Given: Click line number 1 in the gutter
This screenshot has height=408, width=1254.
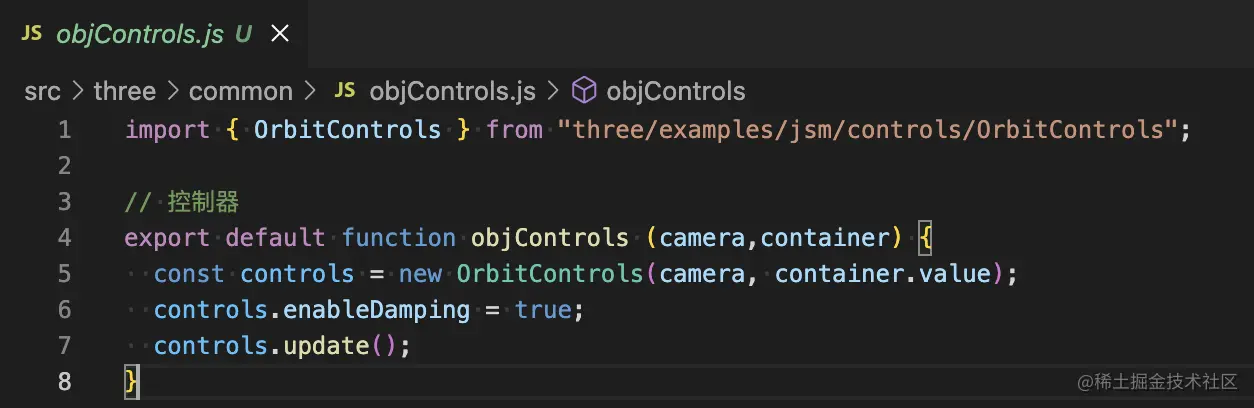Looking at the screenshot, I should coord(65,129).
